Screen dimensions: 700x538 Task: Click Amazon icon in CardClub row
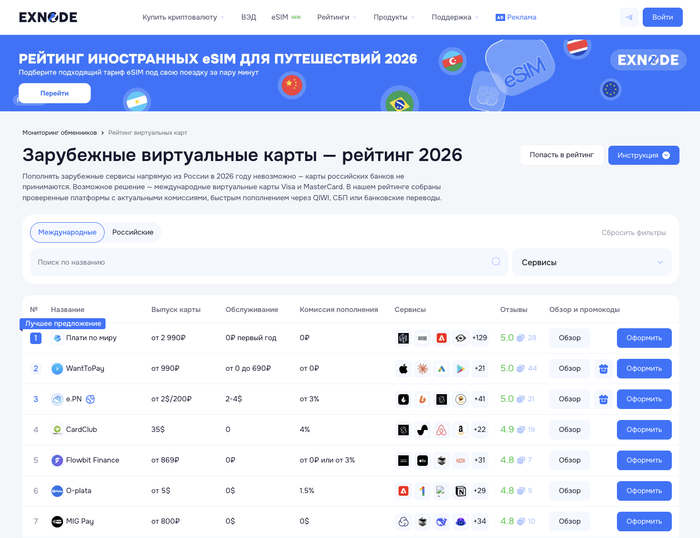tap(461, 430)
